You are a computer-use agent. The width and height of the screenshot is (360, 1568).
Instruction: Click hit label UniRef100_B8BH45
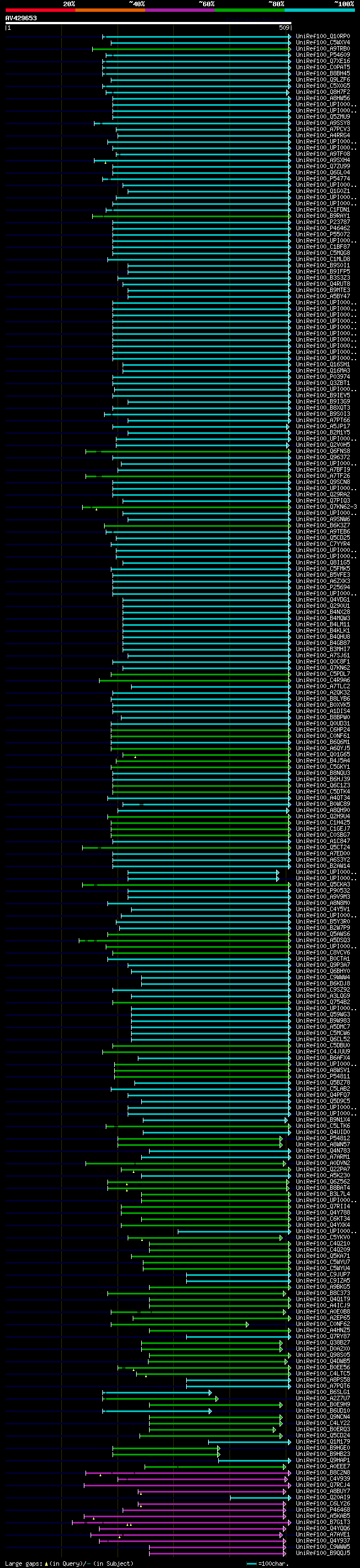323,74
